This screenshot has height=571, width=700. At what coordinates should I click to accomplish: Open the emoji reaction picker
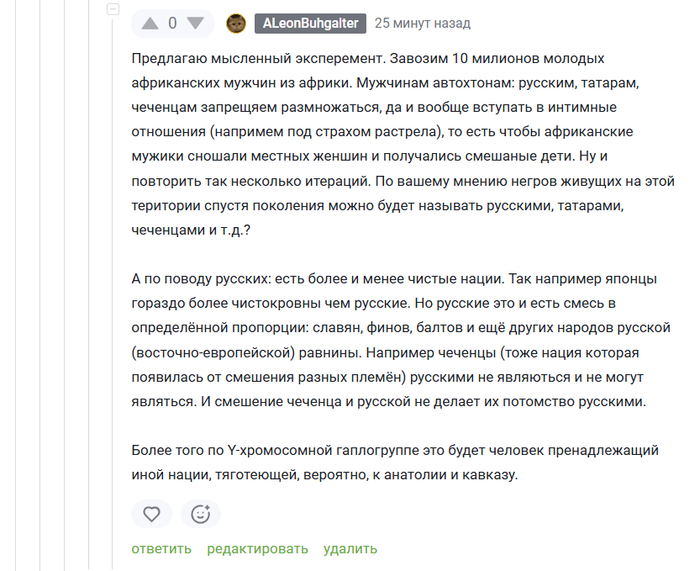click(x=200, y=514)
